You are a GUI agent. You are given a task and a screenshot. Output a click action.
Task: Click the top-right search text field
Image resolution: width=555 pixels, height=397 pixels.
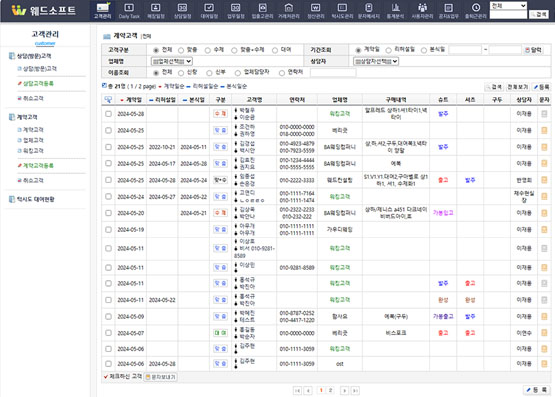coord(508,14)
